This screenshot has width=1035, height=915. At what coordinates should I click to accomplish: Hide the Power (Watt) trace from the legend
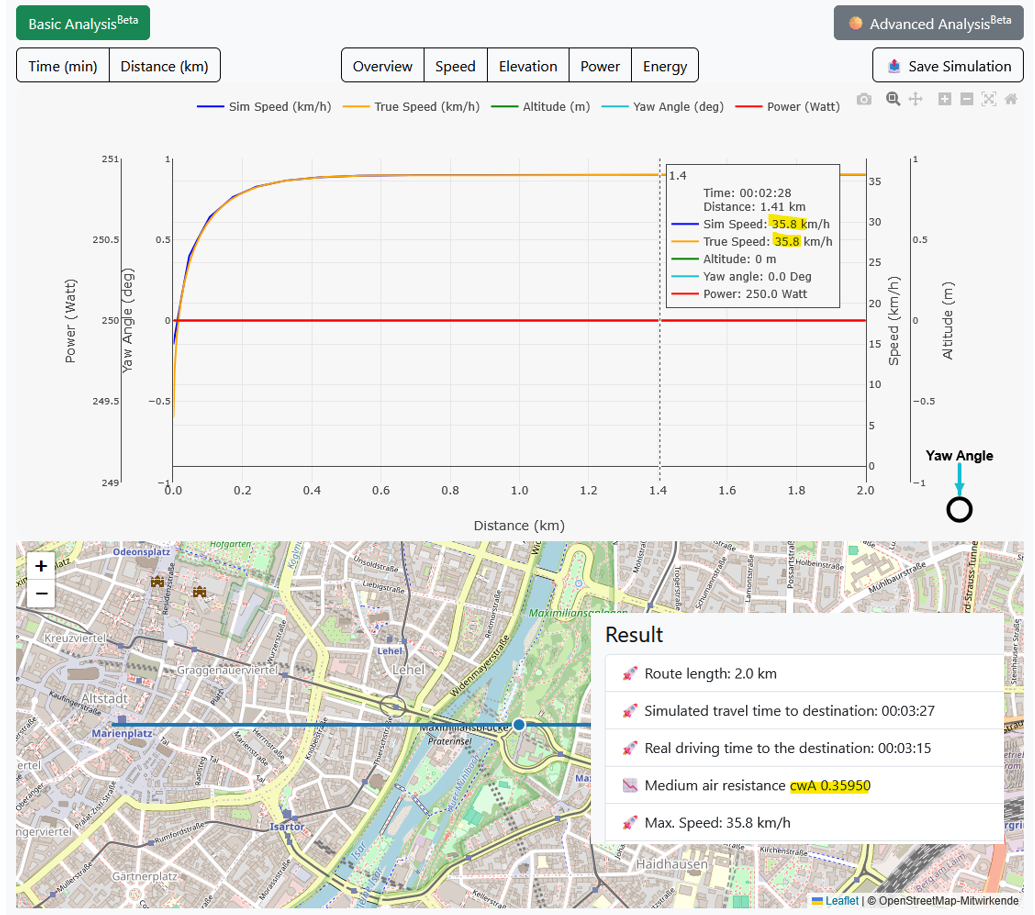tap(790, 107)
